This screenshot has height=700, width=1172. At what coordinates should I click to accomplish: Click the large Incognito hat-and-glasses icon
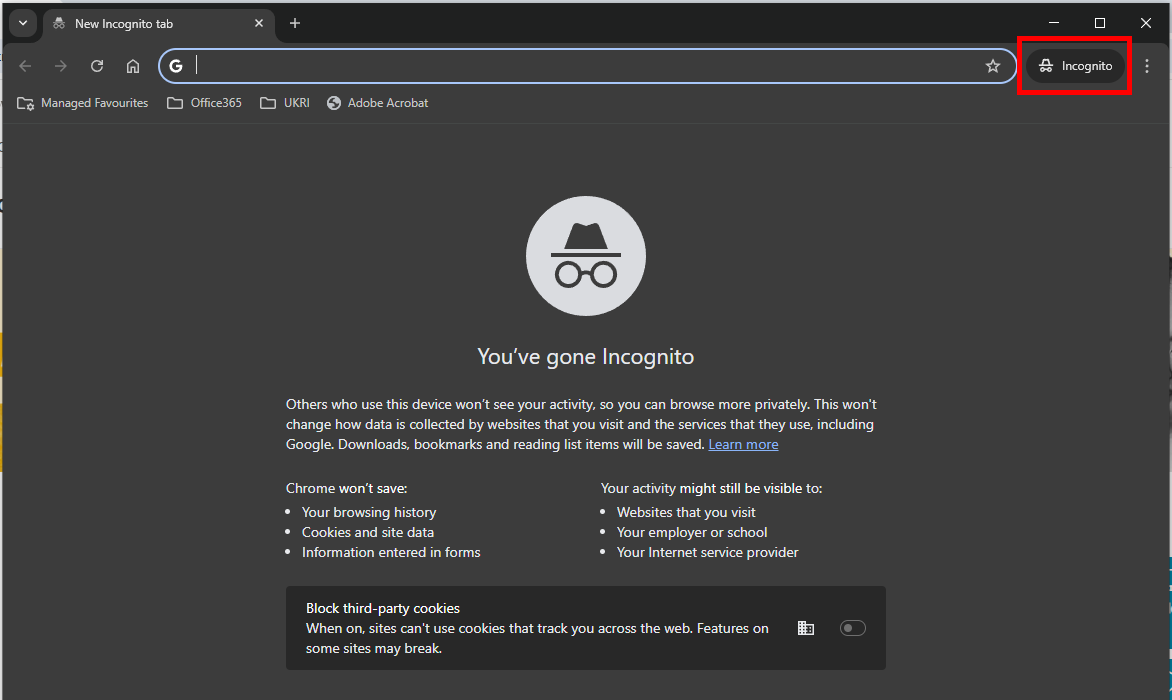point(586,255)
